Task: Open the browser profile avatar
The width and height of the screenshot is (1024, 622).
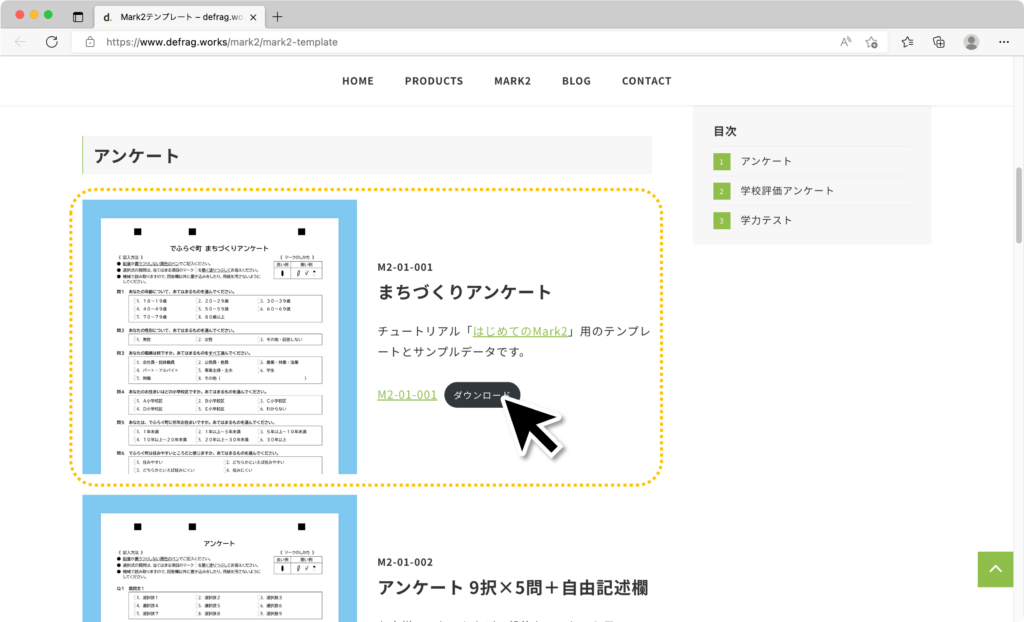Action: coord(971,42)
